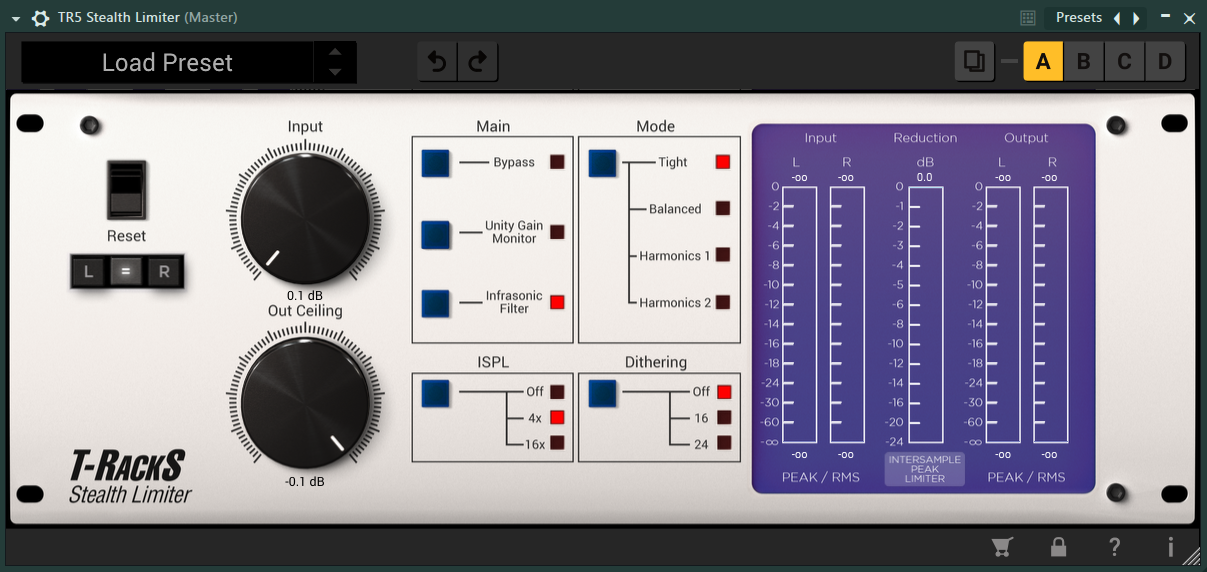The width and height of the screenshot is (1207, 572).
Task: Click the Input value 0.1 dB
Action: (305, 295)
